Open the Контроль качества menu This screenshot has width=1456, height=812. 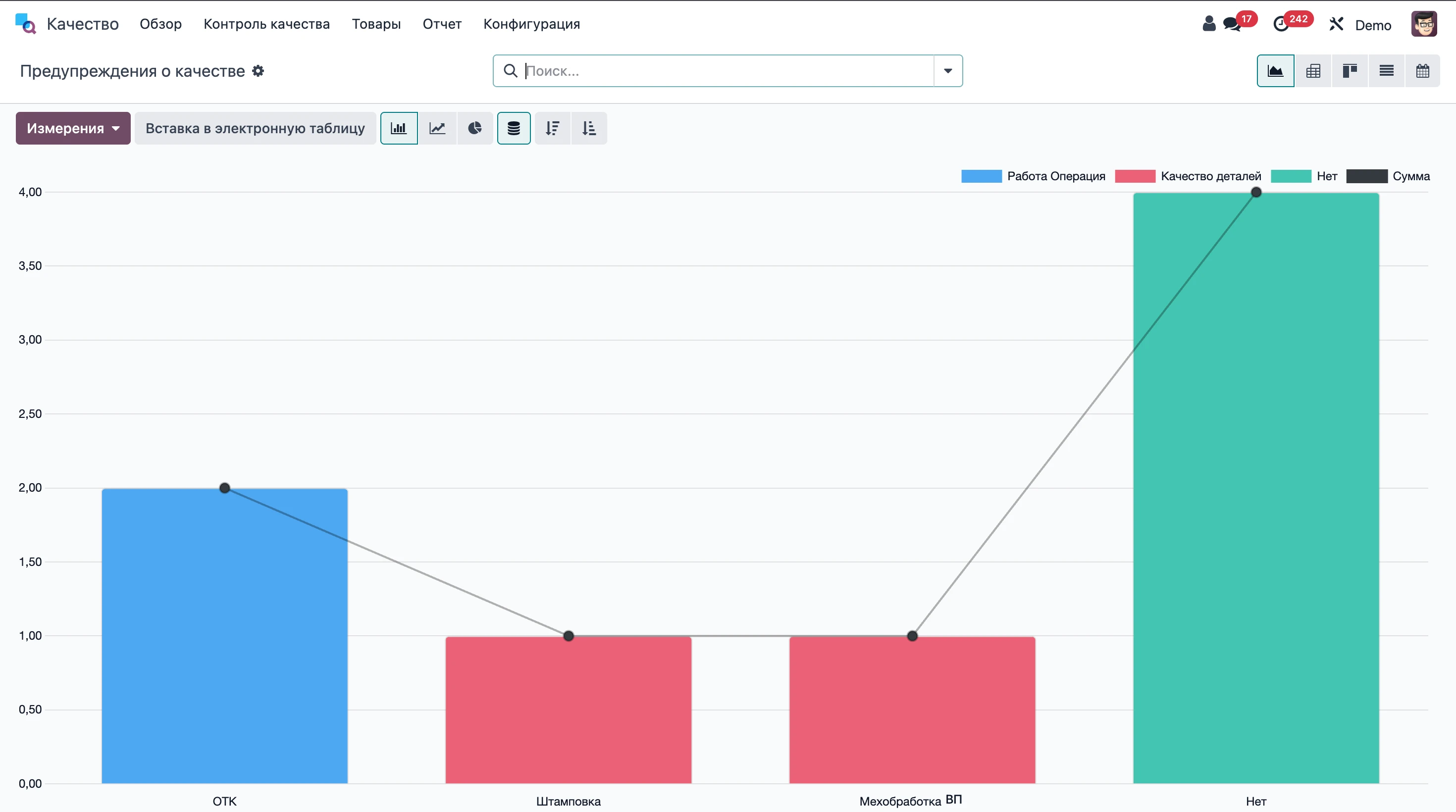(267, 24)
